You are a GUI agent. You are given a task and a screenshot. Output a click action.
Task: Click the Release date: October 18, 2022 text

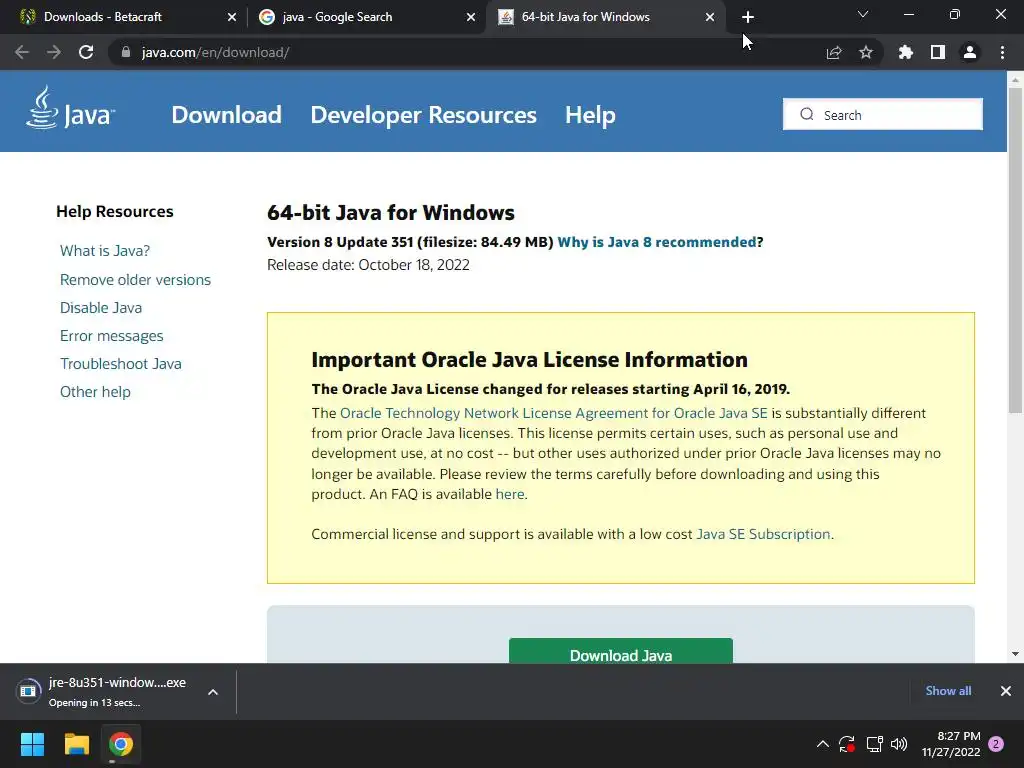[x=368, y=265]
